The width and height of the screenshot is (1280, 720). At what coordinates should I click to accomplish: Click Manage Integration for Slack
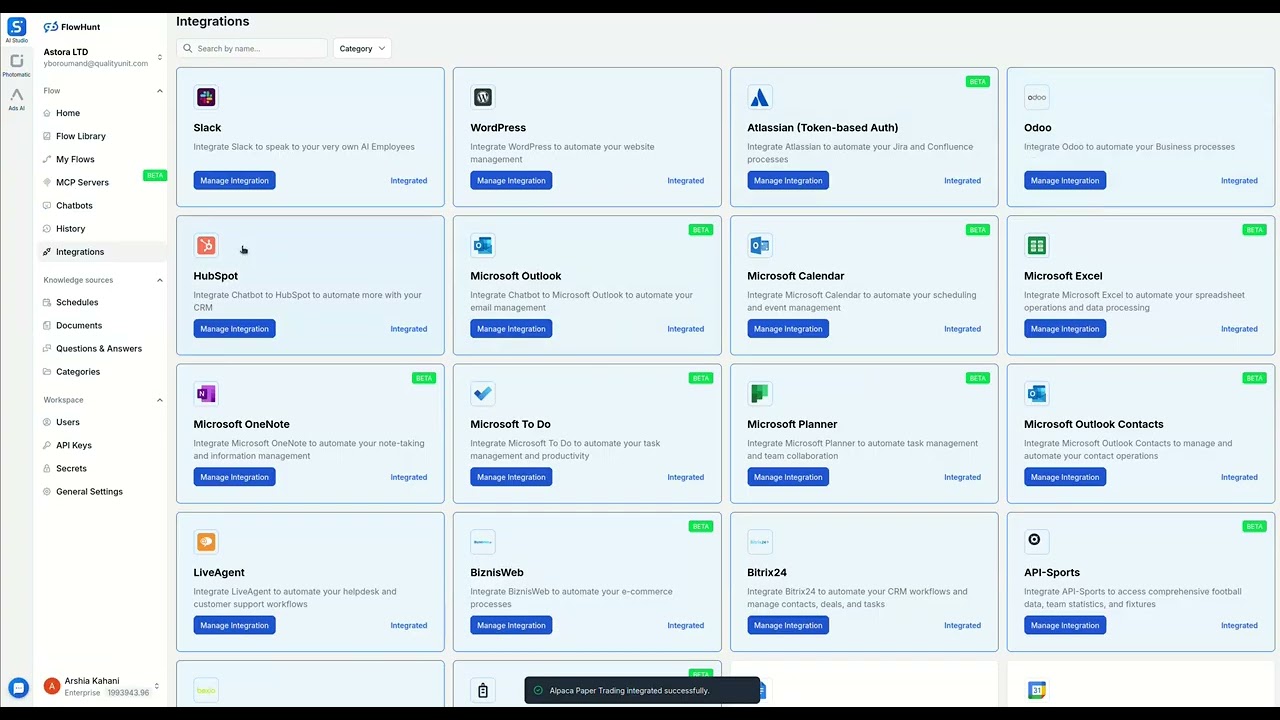(x=234, y=181)
